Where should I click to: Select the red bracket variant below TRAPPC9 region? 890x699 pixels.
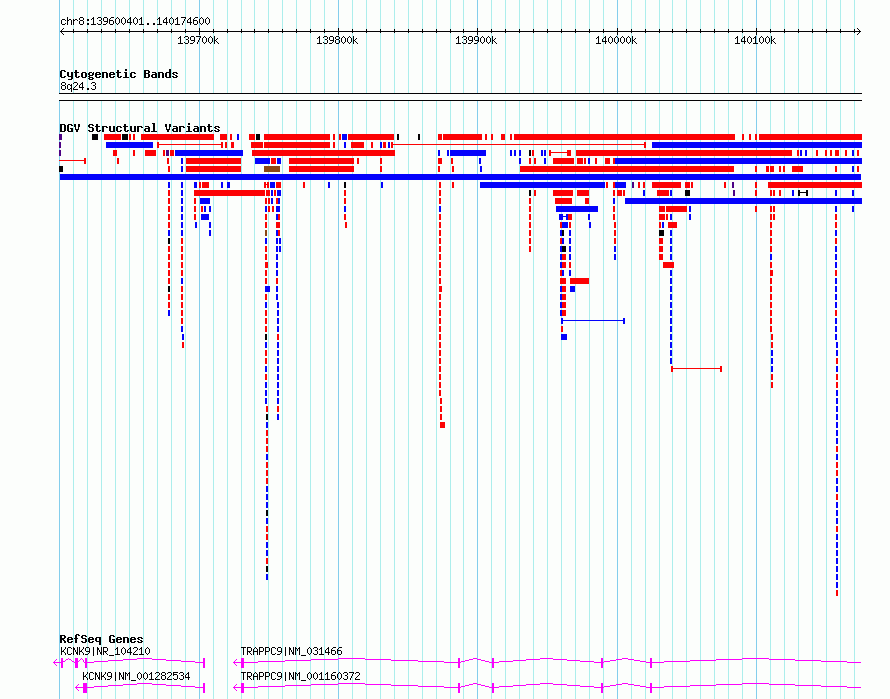[x=696, y=369]
